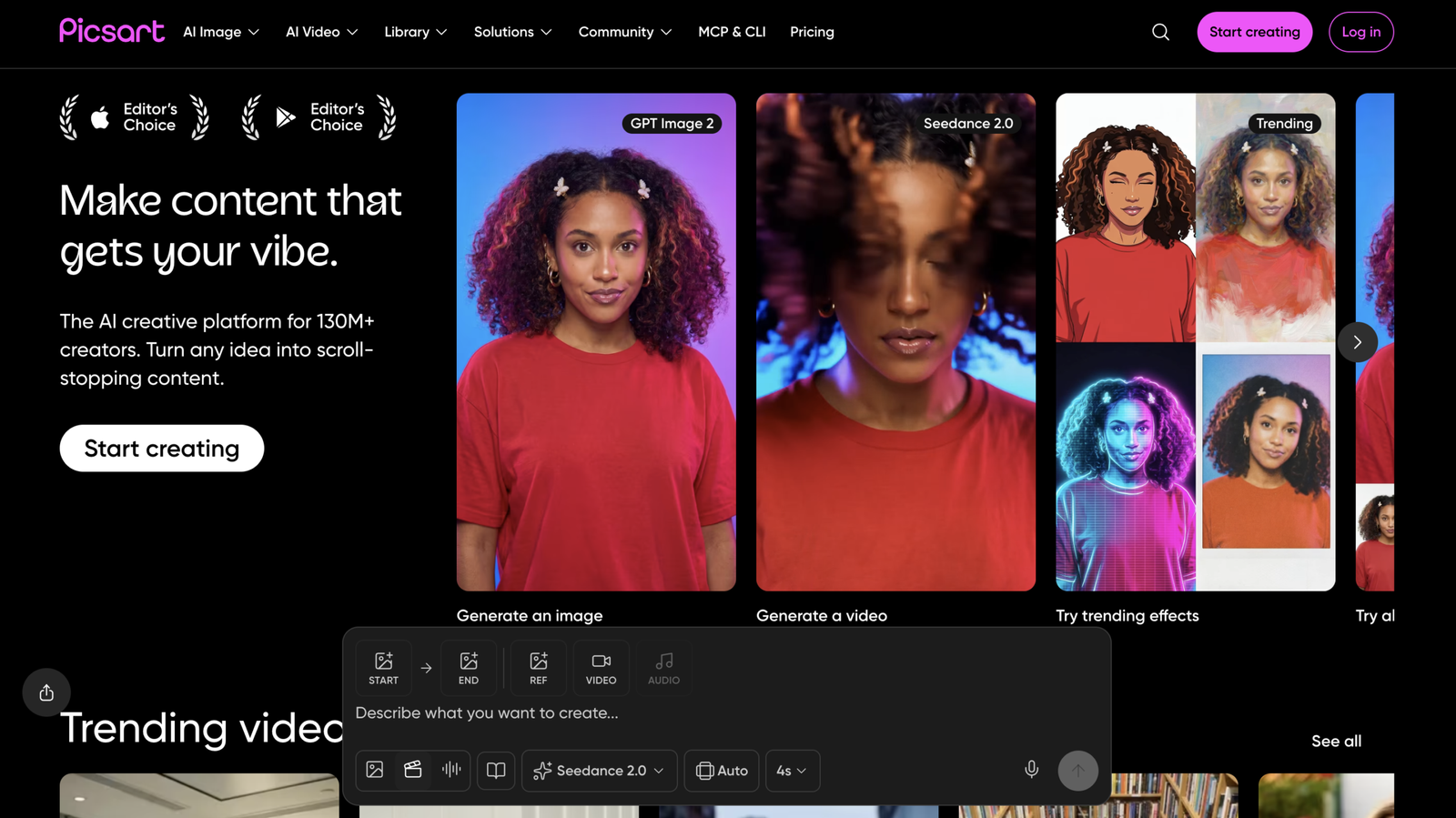Switch to video clapperboard mode
This screenshot has width=1456, height=818.
tap(413, 770)
